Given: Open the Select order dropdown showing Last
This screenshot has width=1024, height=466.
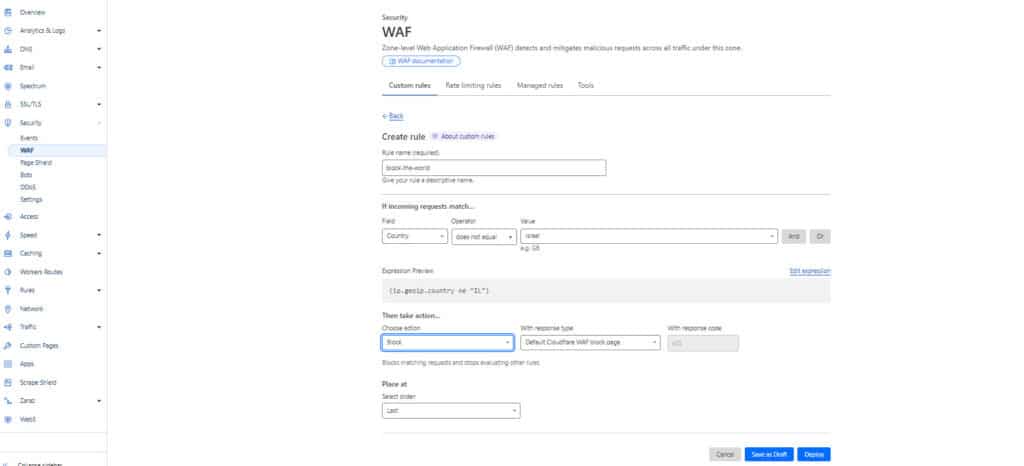Looking at the screenshot, I should 451,410.
